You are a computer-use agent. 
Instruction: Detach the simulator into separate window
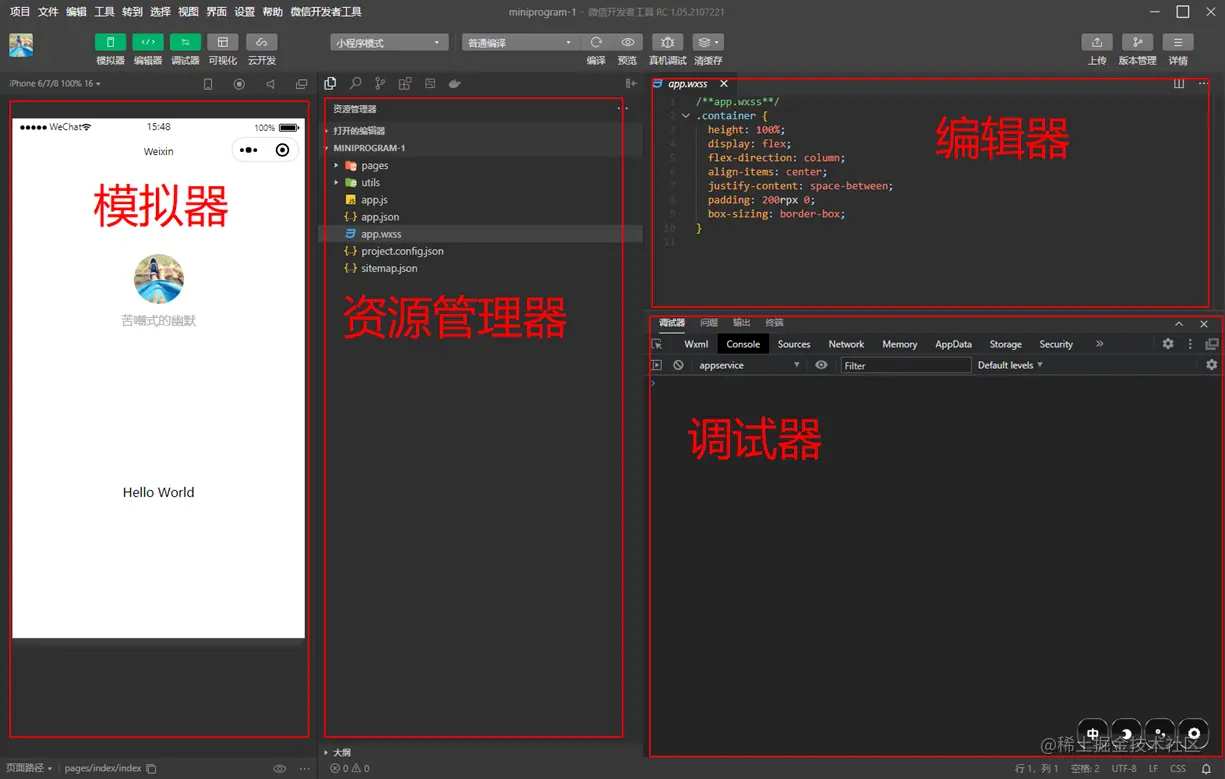click(x=302, y=84)
